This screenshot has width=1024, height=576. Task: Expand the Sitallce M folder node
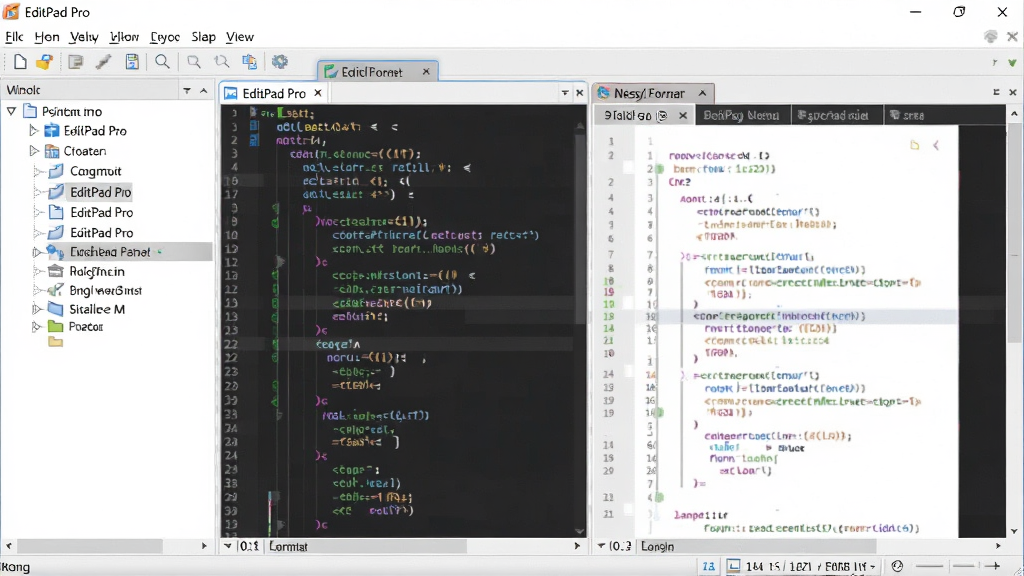37,309
